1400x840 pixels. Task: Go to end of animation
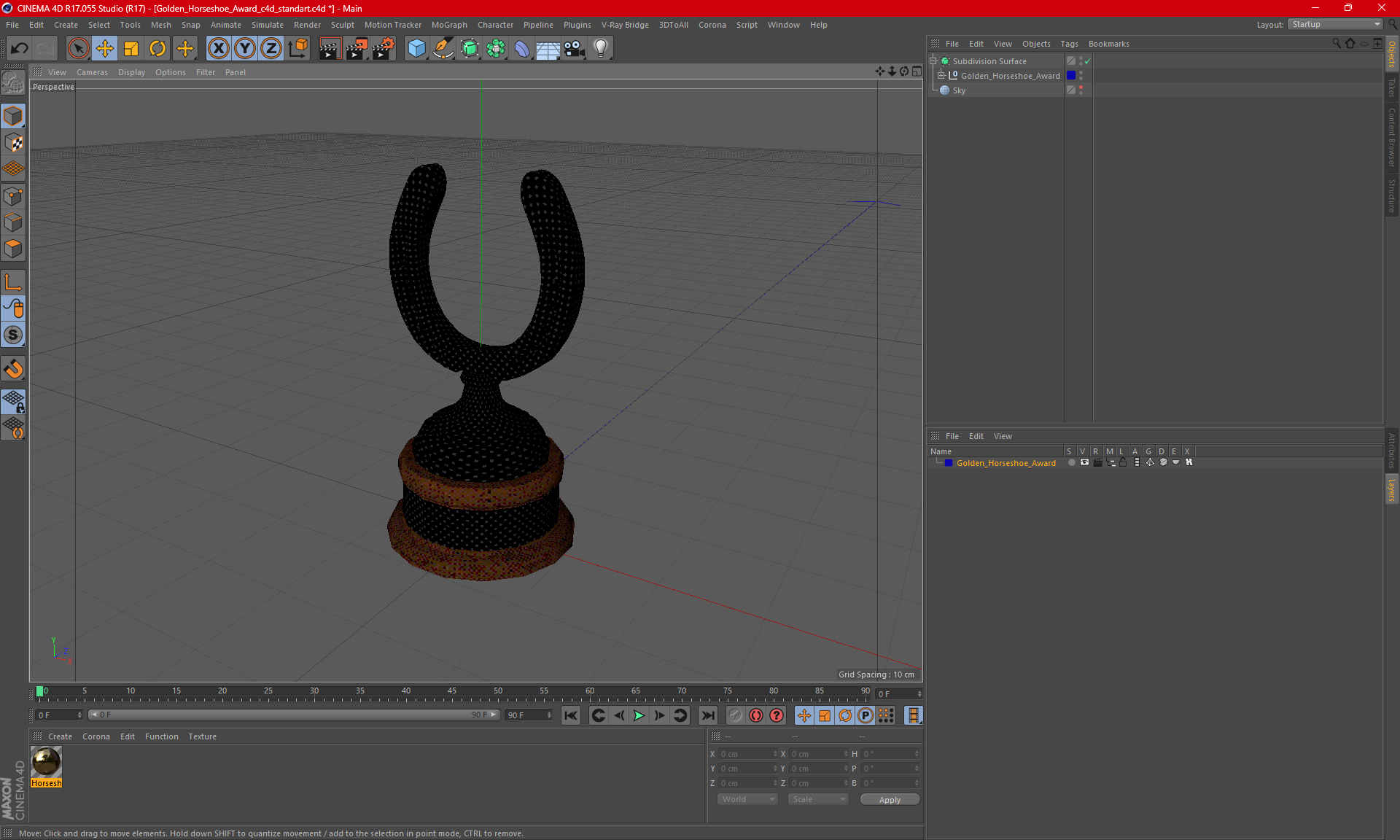tap(707, 715)
